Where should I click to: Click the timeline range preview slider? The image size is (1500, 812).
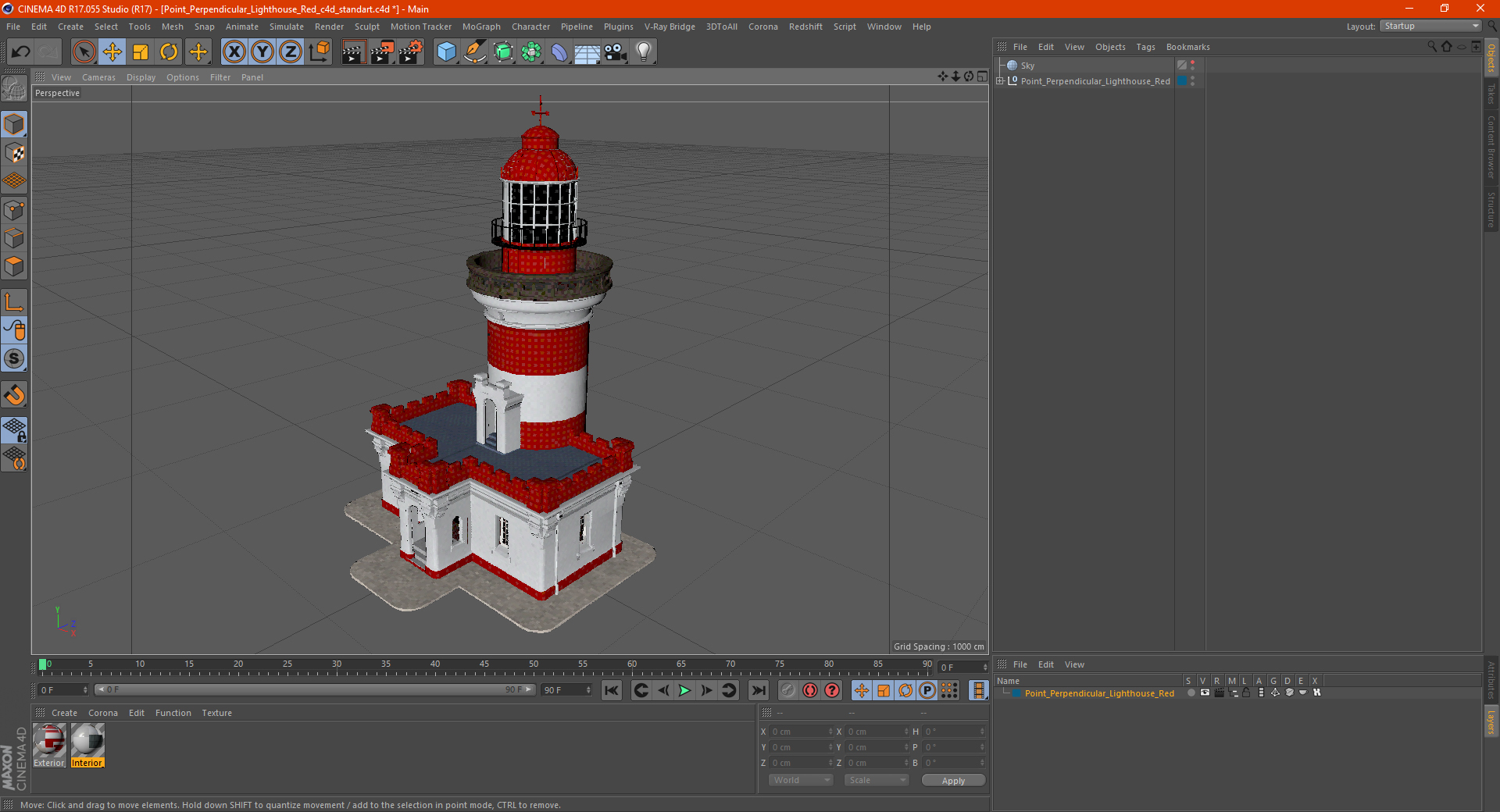point(314,689)
